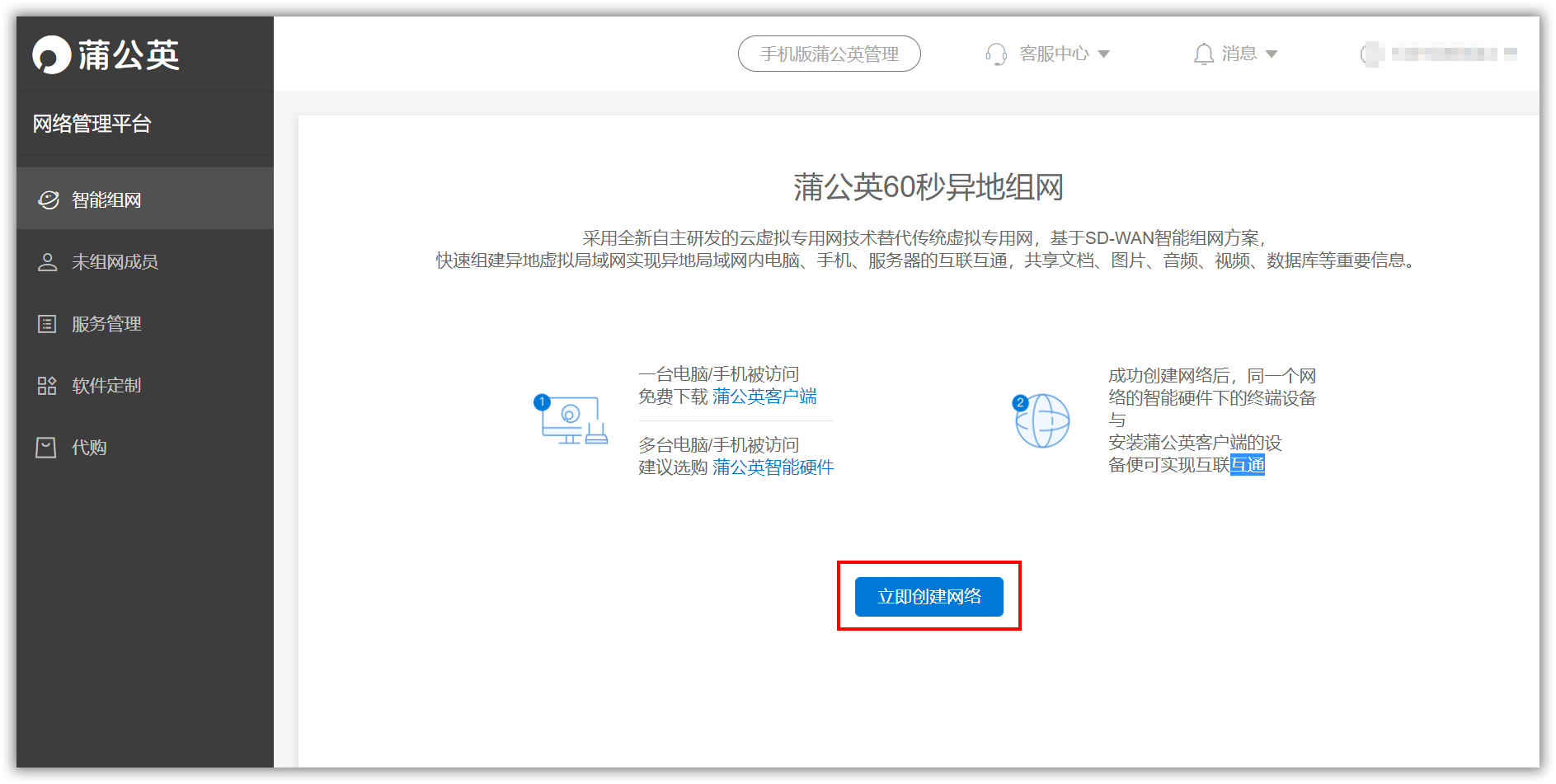Image resolution: width=1556 pixels, height=784 pixels.
Task: Click the 智能组网 planet icon in sidebar
Action: 49,200
